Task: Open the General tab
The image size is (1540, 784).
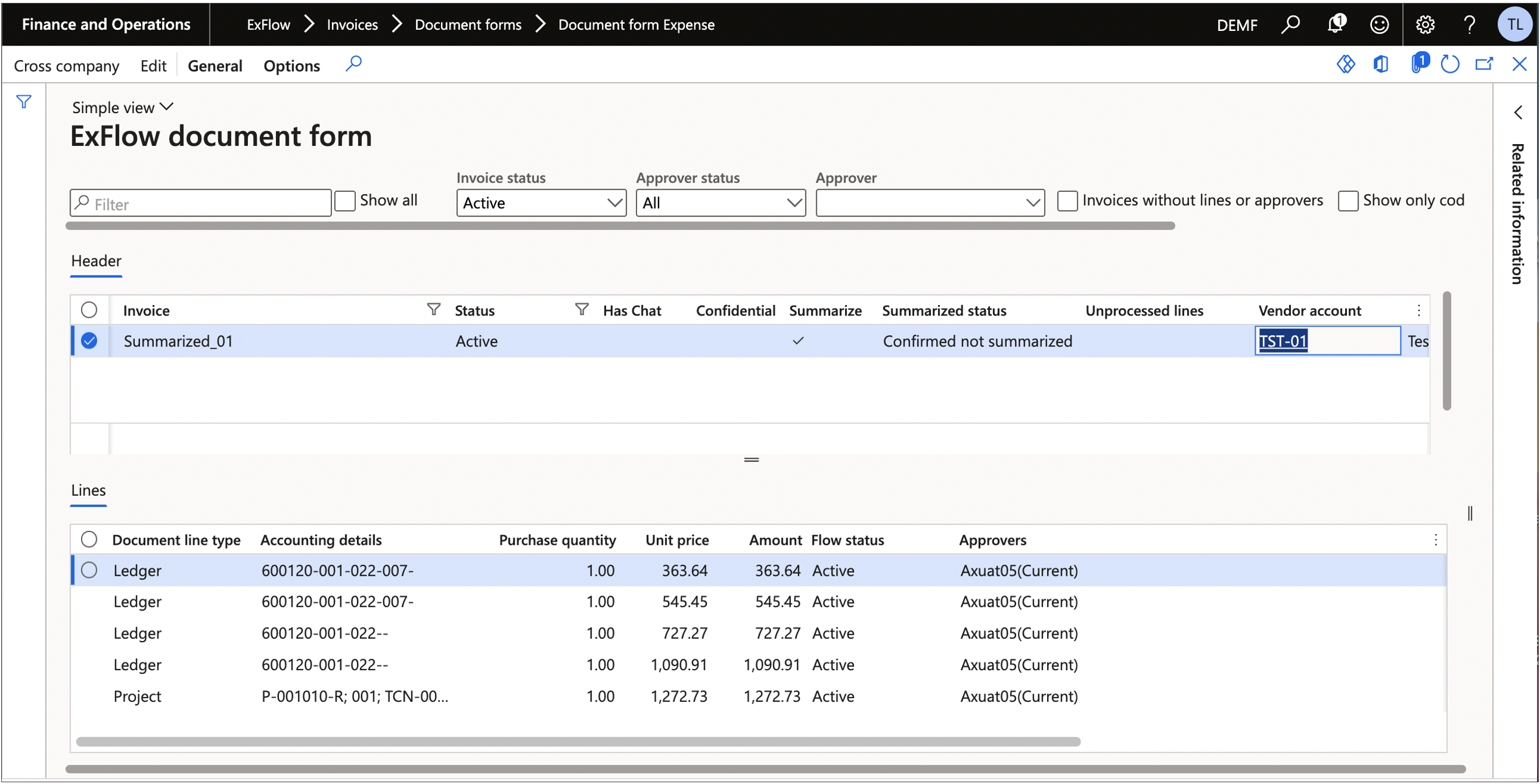Action: point(215,66)
